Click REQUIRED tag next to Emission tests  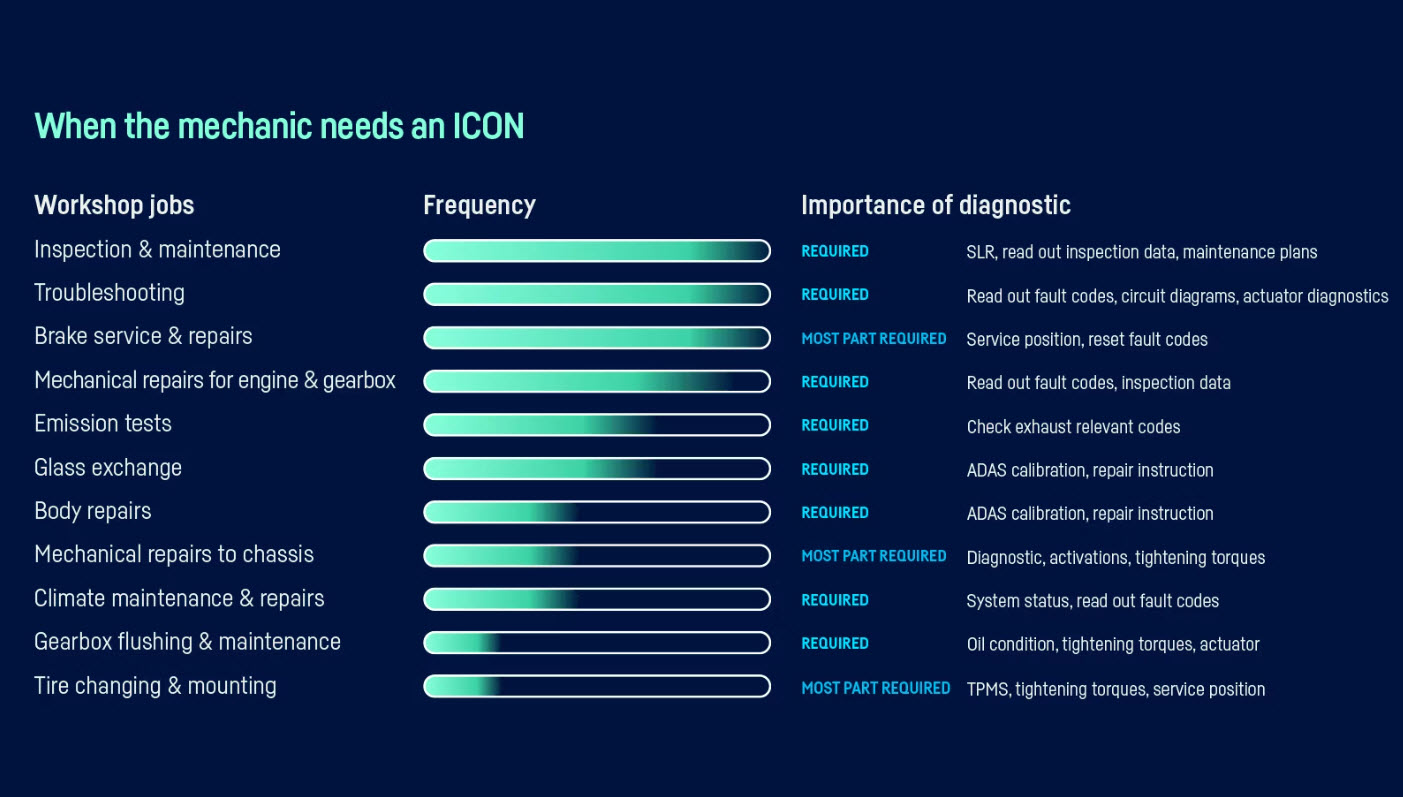click(835, 425)
